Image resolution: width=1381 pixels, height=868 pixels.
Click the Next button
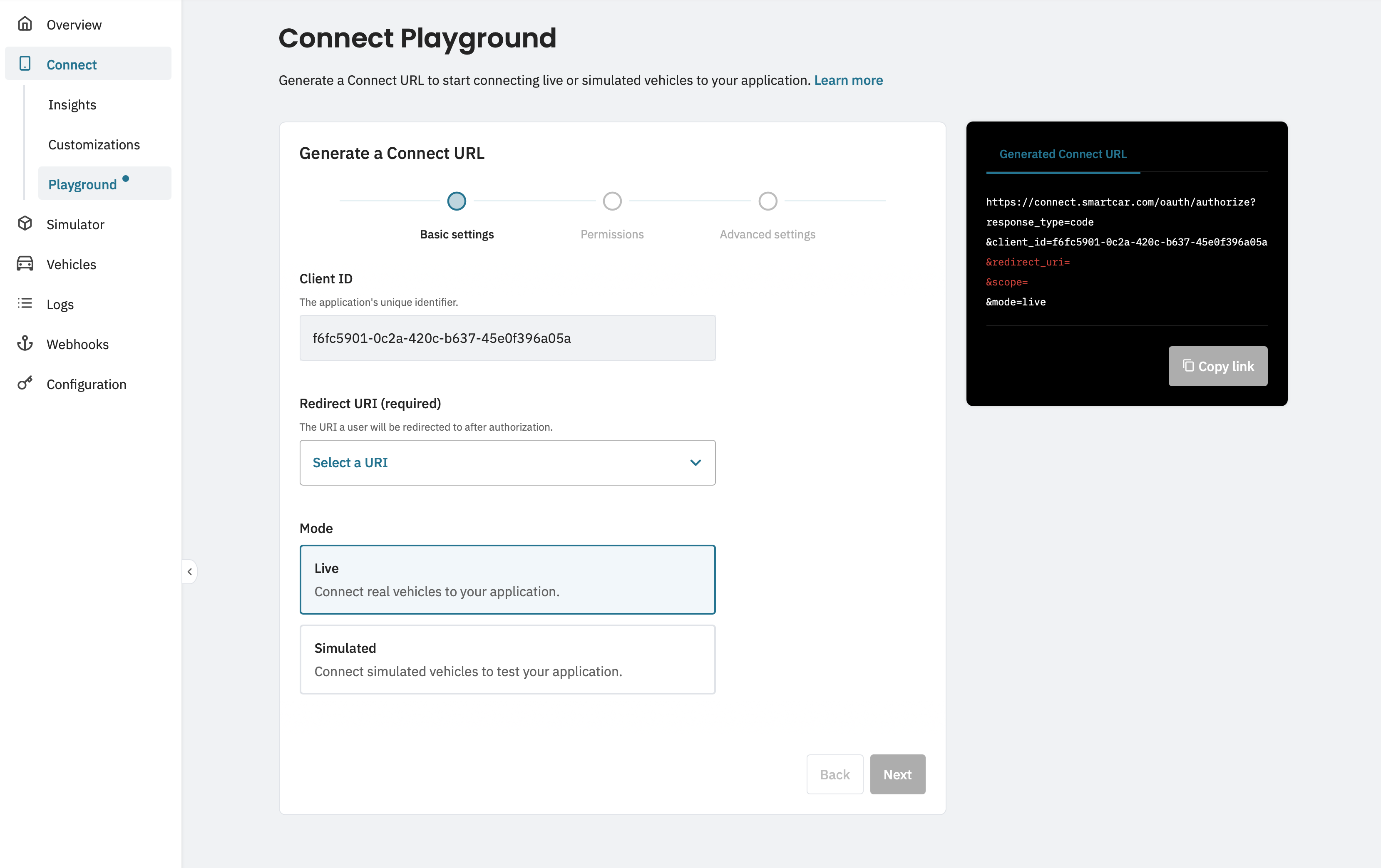click(897, 774)
